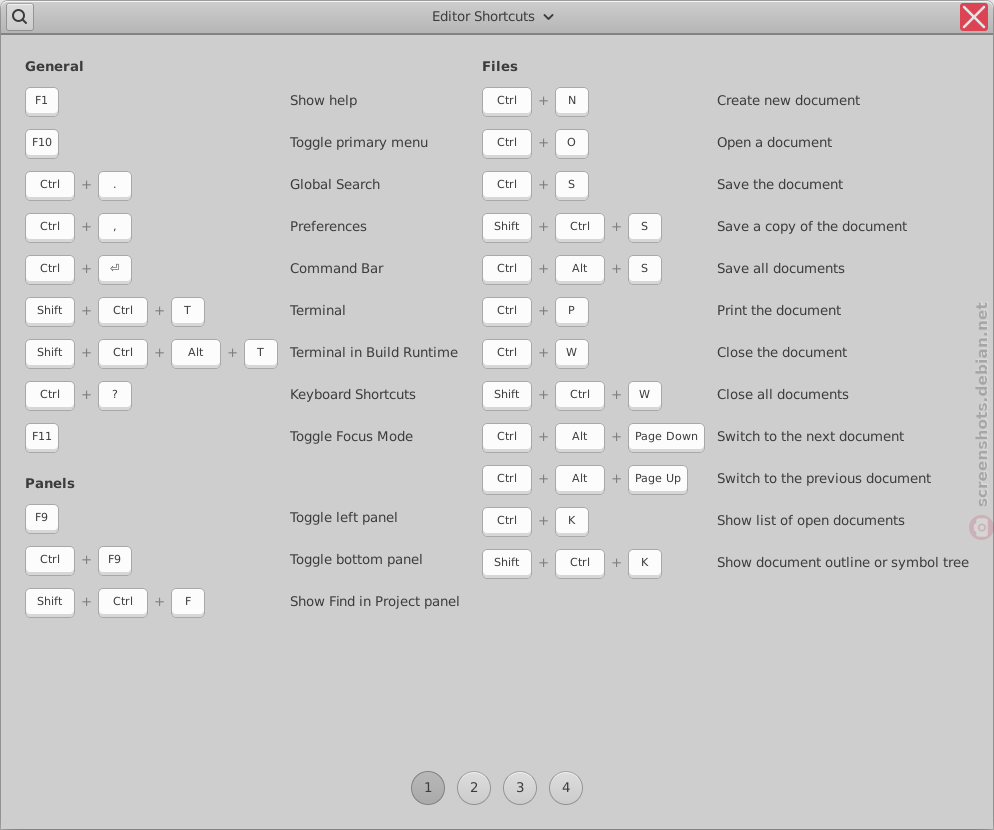
Task: Select the 'Show list of open documents' label
Action: pos(810,520)
